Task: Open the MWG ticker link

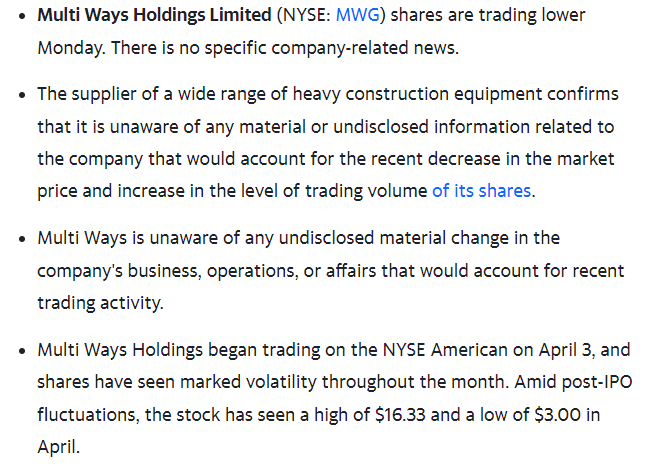Action: click(x=358, y=16)
